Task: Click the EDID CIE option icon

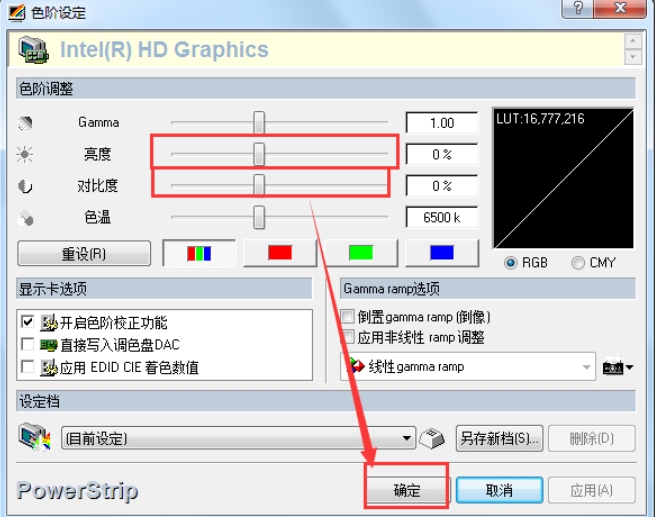Action: (x=49, y=367)
